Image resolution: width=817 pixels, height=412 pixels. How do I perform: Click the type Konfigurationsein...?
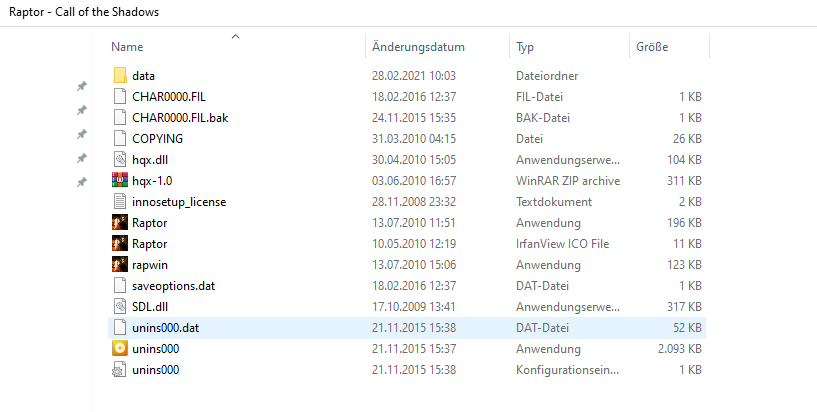pos(567,370)
